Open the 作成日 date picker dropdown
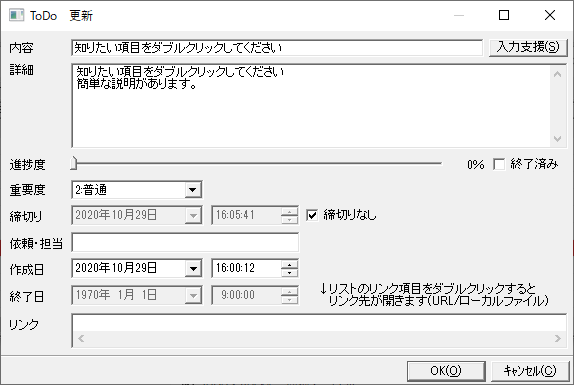 pos(193,269)
